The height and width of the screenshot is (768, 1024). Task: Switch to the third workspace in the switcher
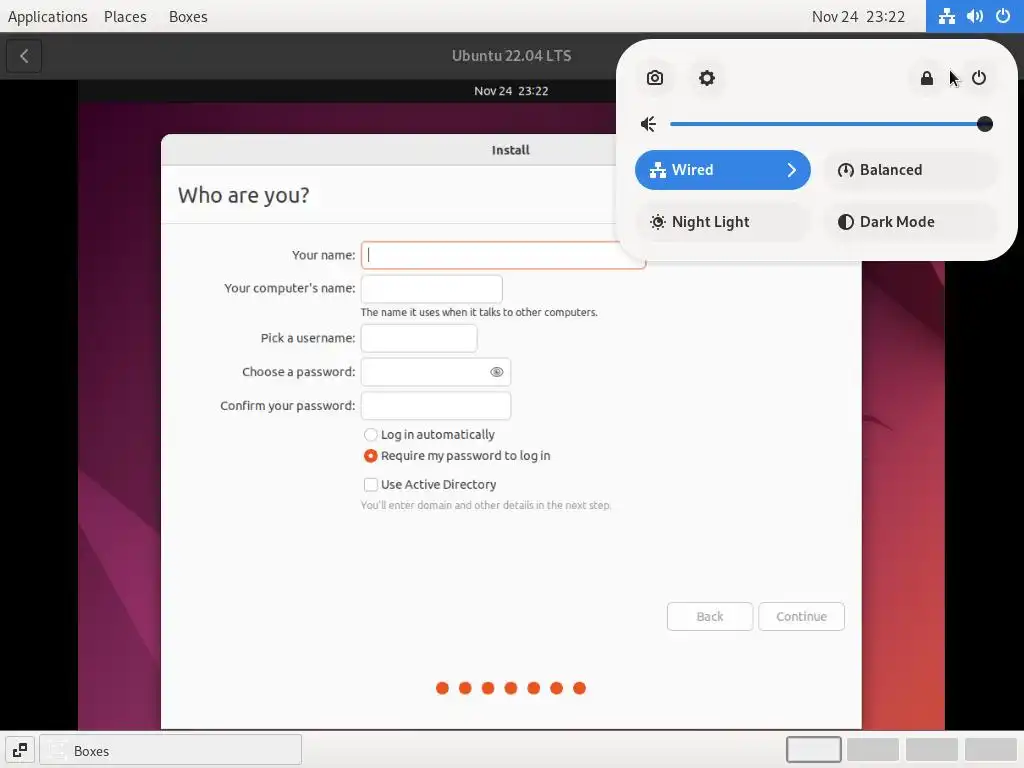click(x=931, y=750)
